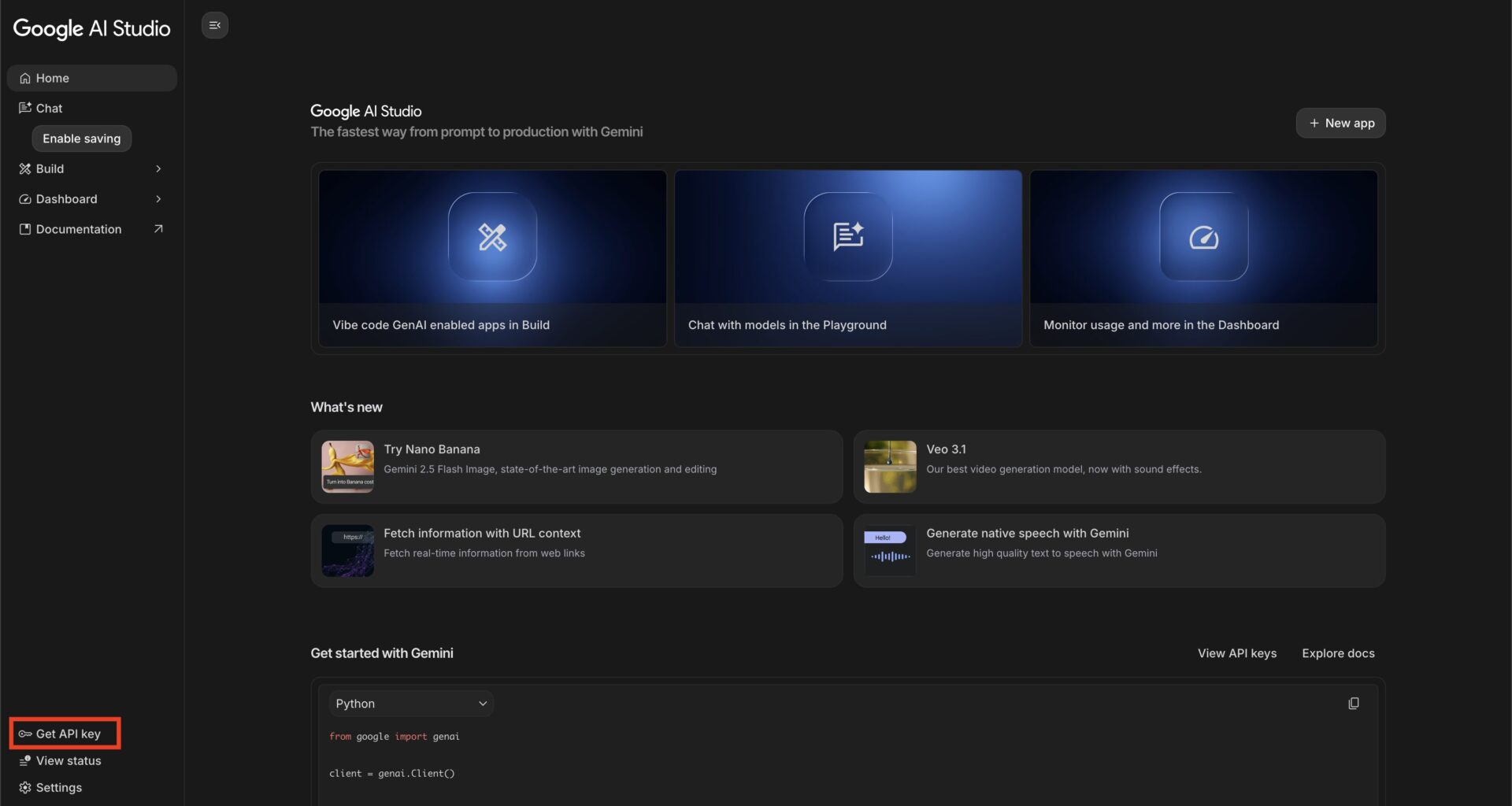Click the Documentation external link icon
The width and height of the screenshot is (1512, 806).
click(x=158, y=228)
